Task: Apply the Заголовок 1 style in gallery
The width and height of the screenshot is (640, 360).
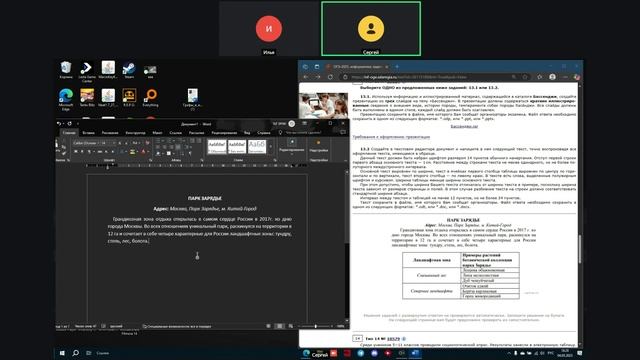Action: (257, 147)
